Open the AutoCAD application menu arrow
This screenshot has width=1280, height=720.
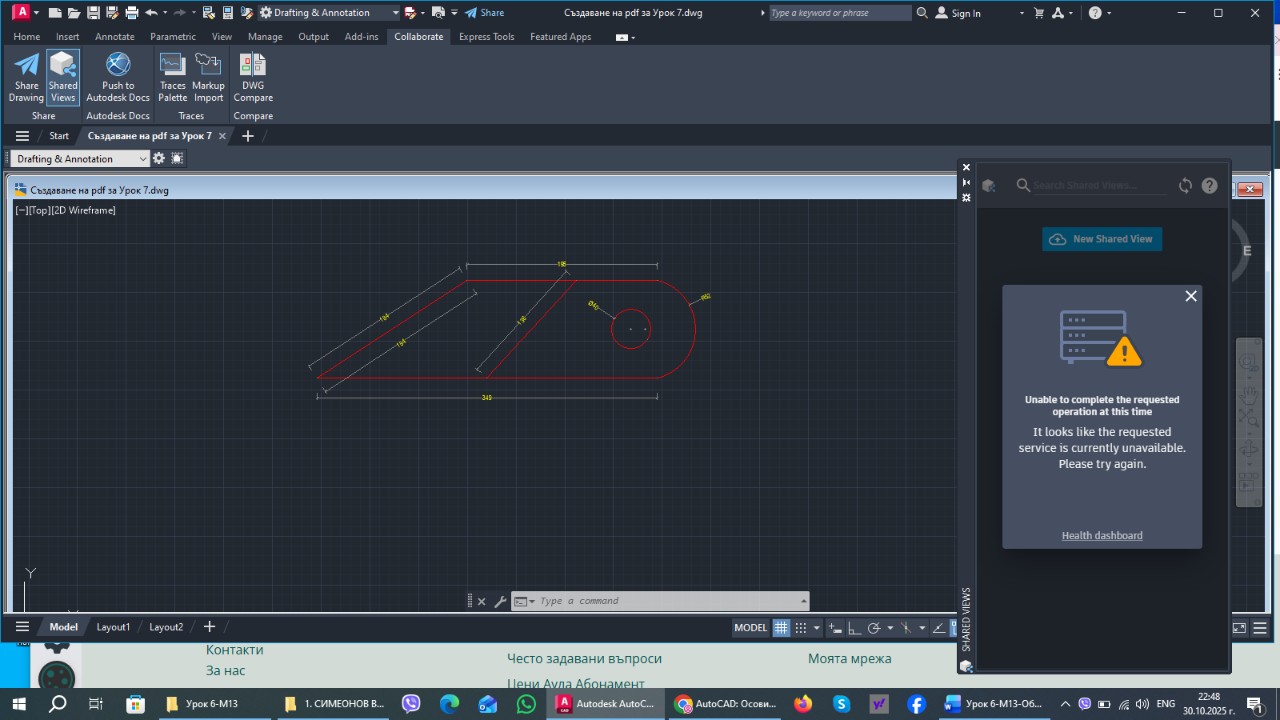[x=37, y=13]
